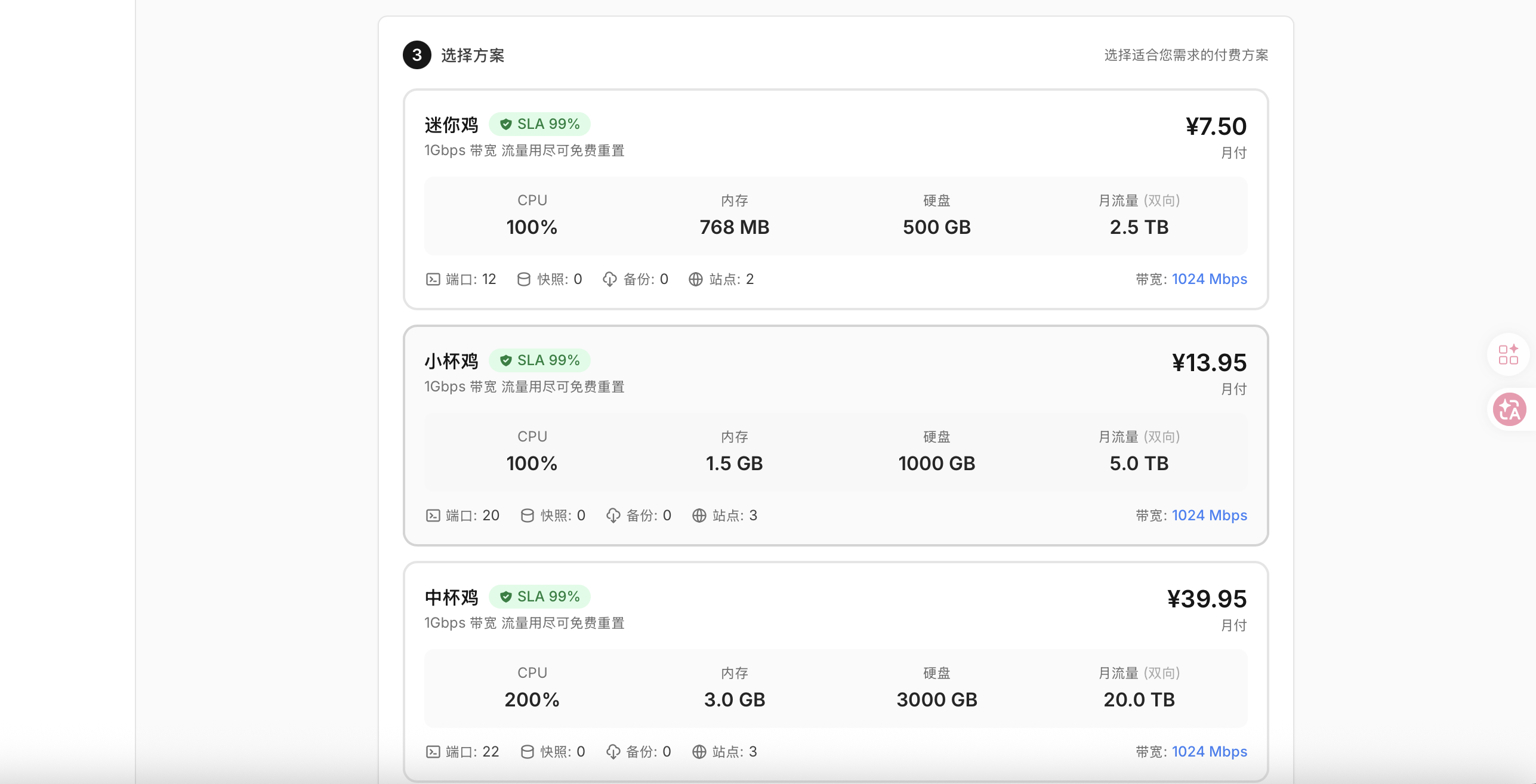The image size is (1536, 784).
Task: Open the pink translate floating button
Action: (x=1509, y=410)
